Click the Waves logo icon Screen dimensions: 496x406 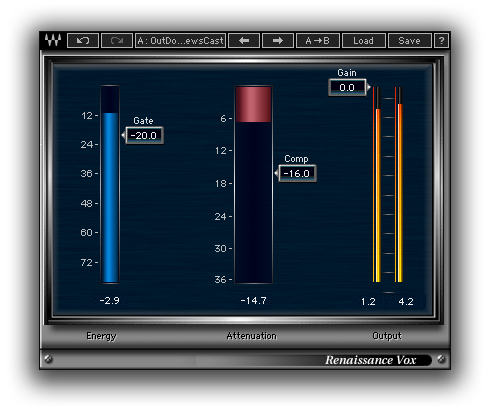coord(53,40)
